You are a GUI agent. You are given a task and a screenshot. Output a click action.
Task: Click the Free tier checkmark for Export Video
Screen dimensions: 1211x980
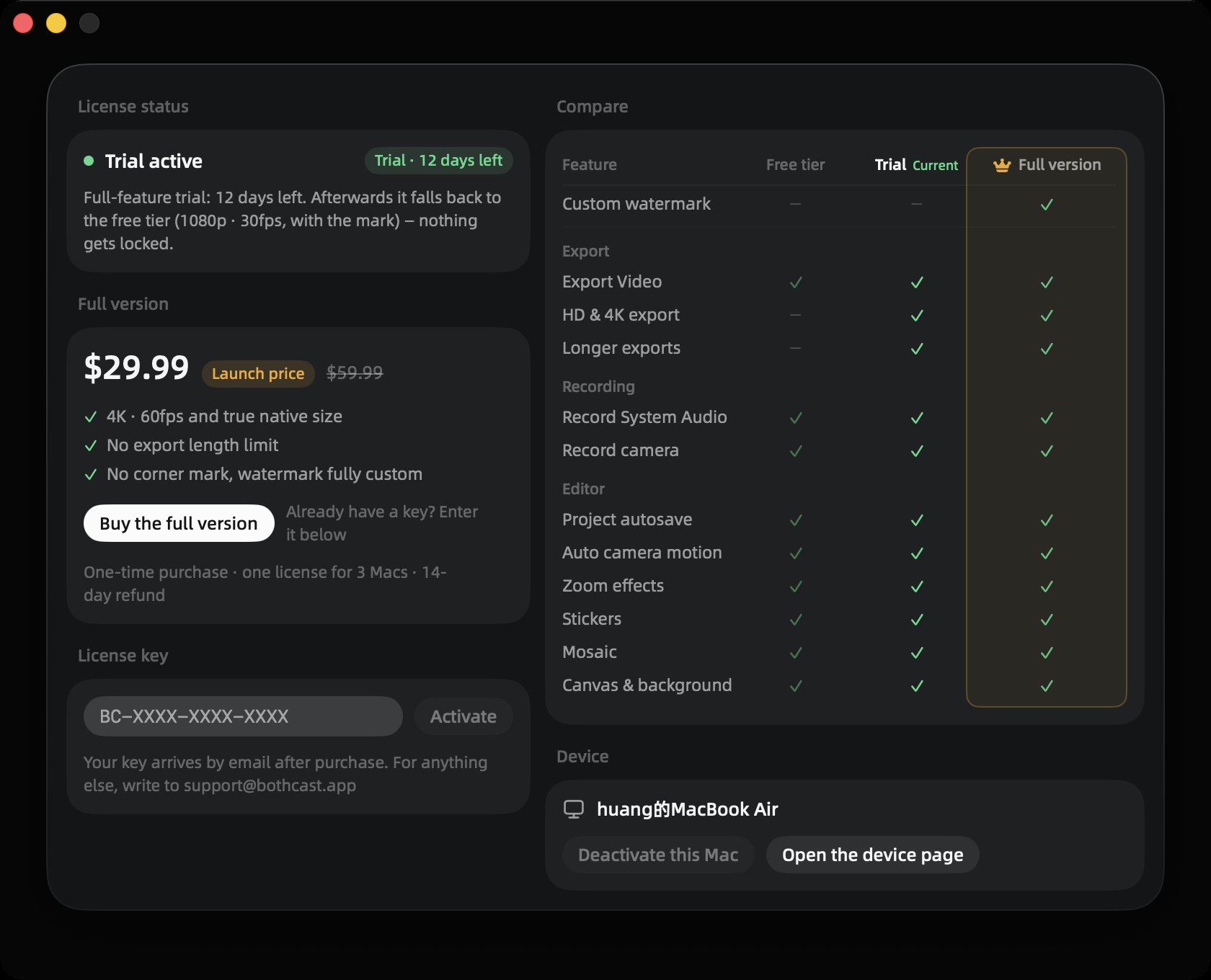point(796,282)
